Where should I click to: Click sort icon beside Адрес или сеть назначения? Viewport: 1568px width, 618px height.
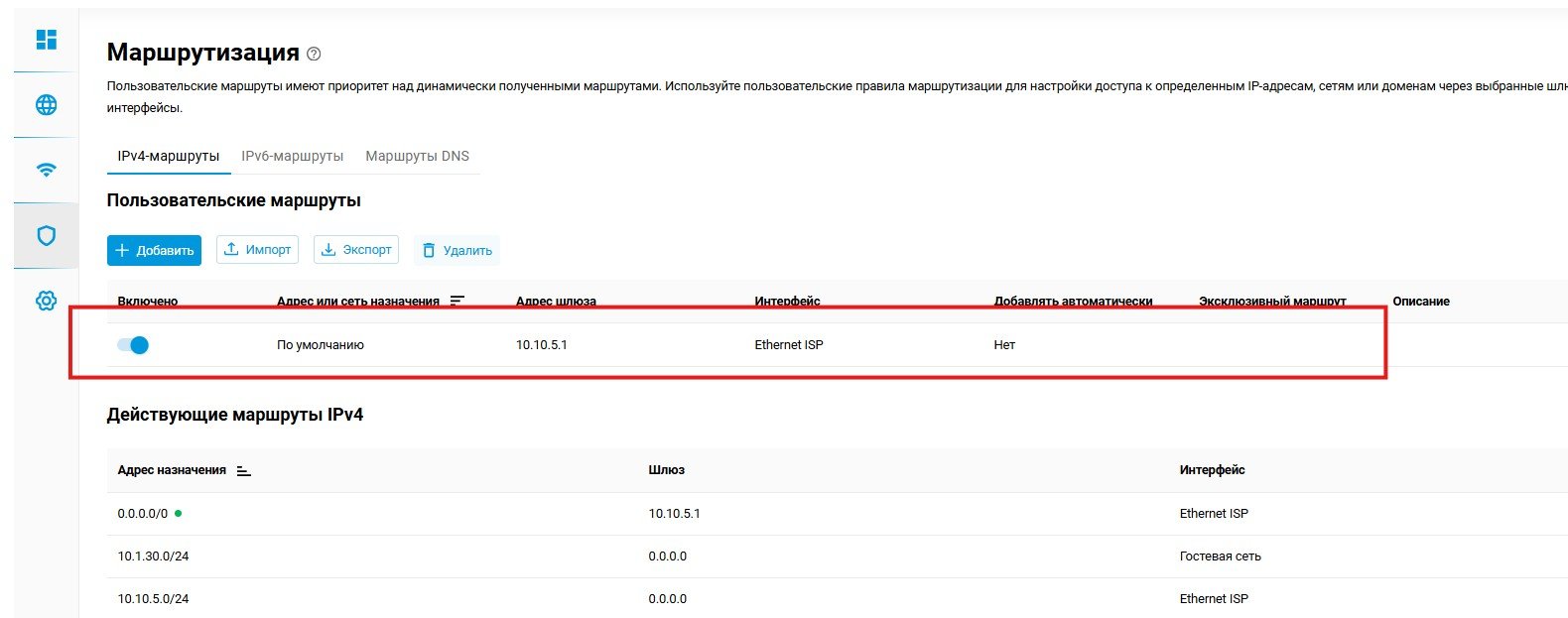(x=457, y=301)
